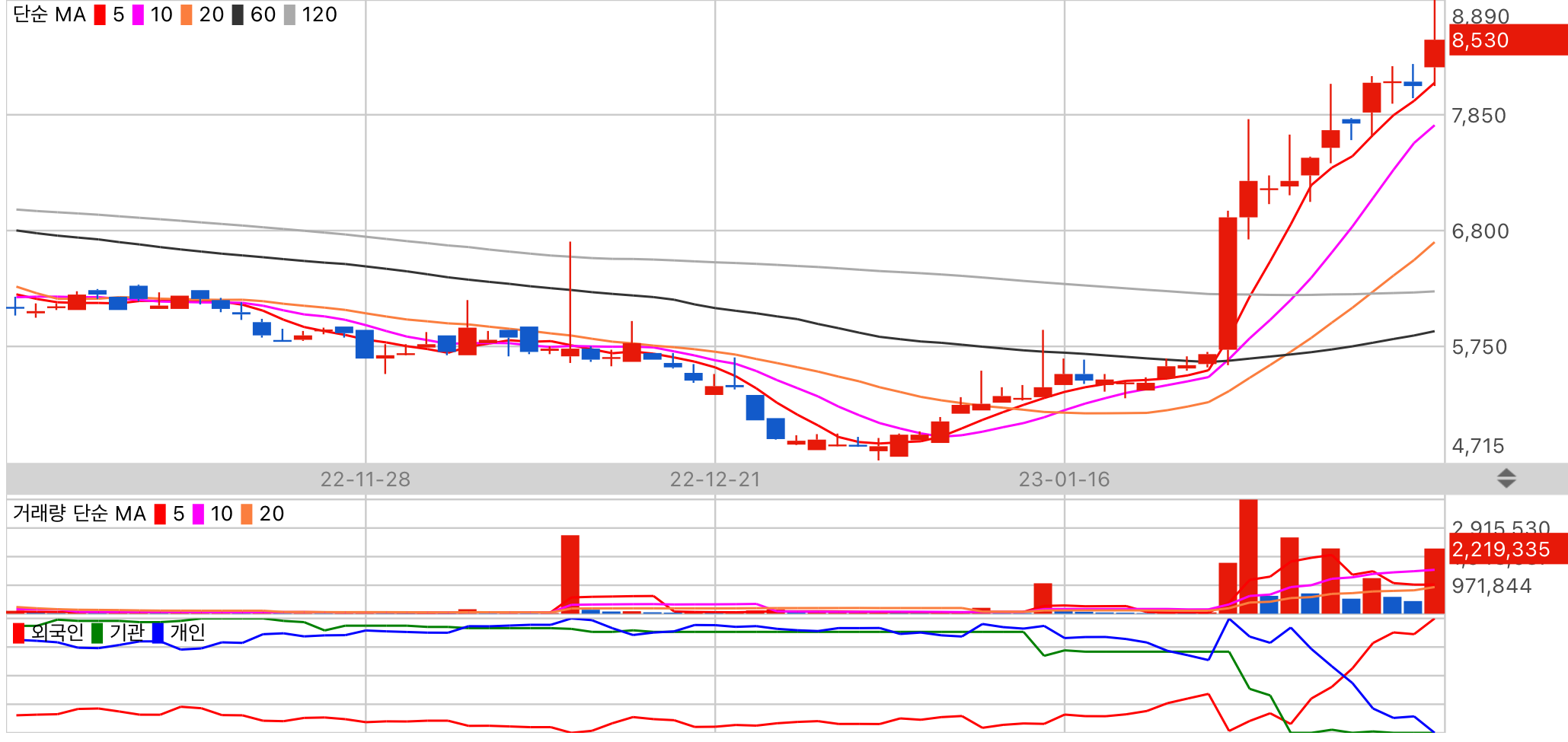This screenshot has height=742, width=1568.
Task: Click the 7,850 price axis label
Action: [x=1479, y=116]
